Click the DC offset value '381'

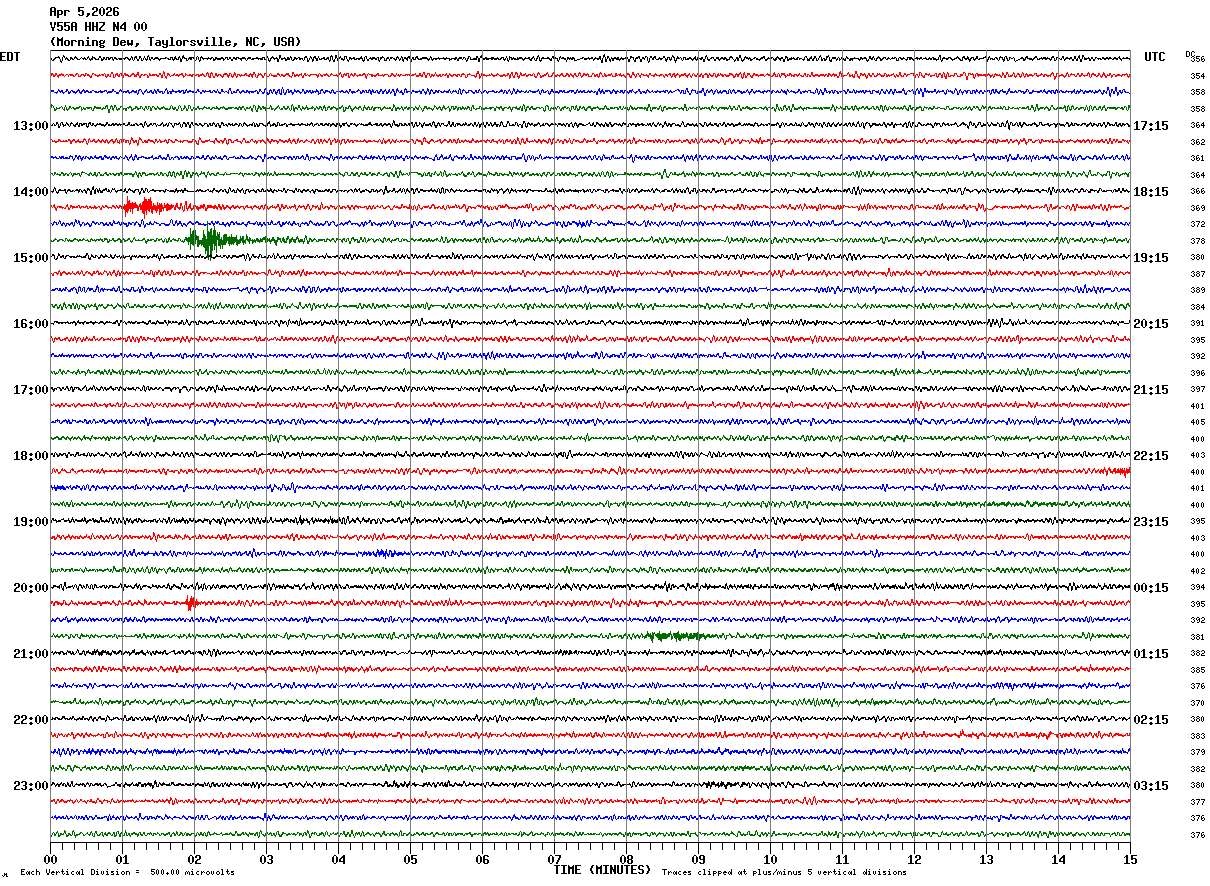click(1197, 637)
